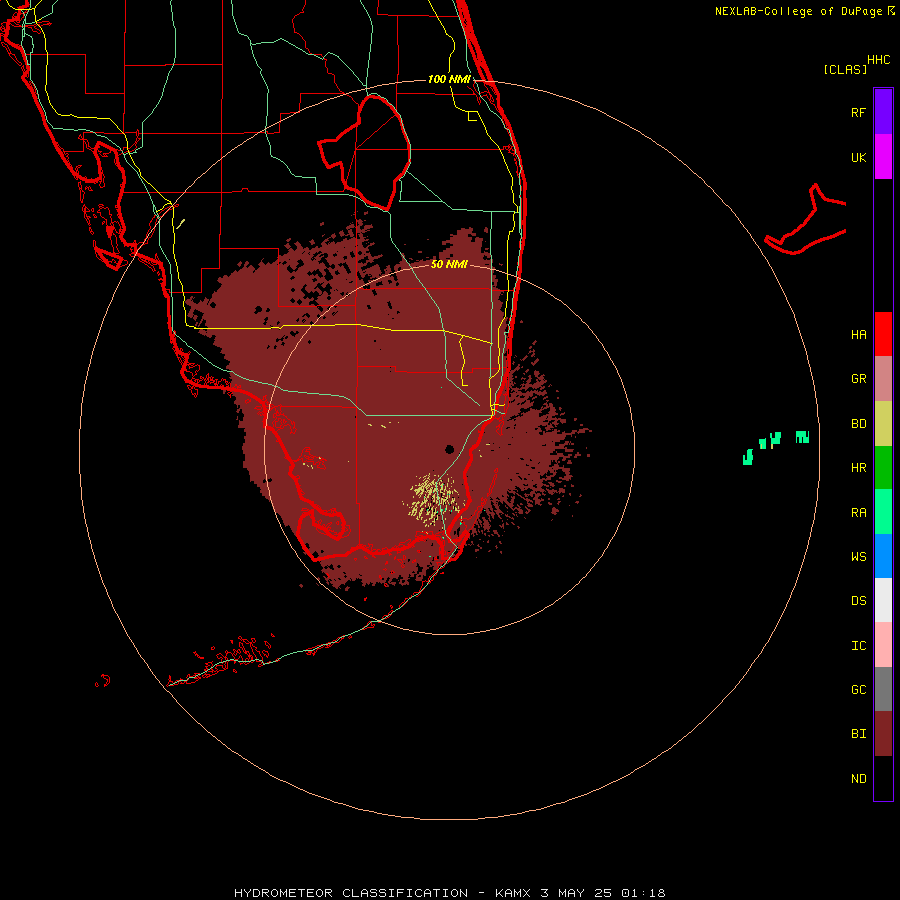Click the RF legend label
The width and height of the screenshot is (900, 900).
point(858,112)
